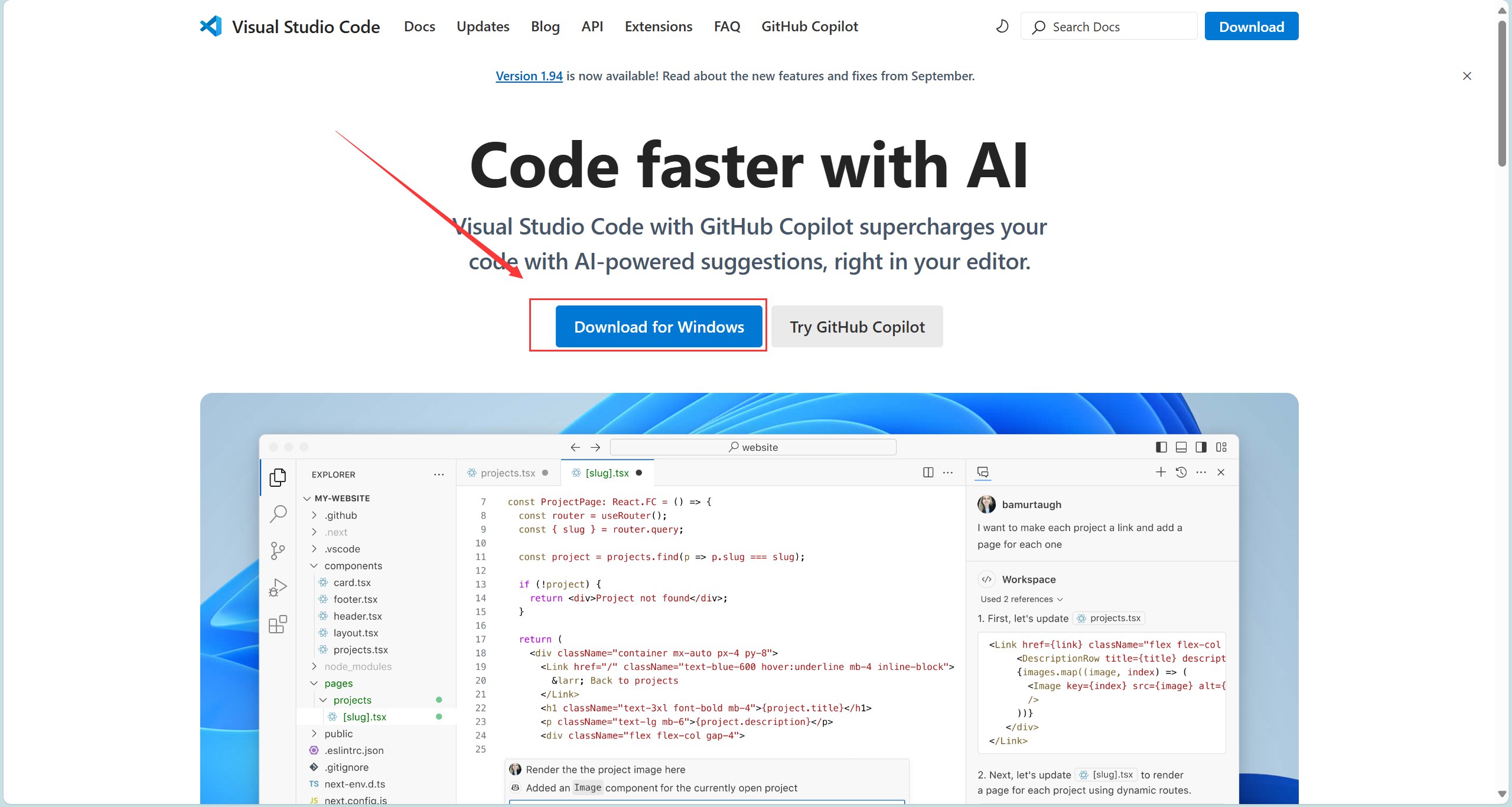Click the Extensions blocks icon in activity bar
The height and width of the screenshot is (807, 1512).
[x=278, y=624]
